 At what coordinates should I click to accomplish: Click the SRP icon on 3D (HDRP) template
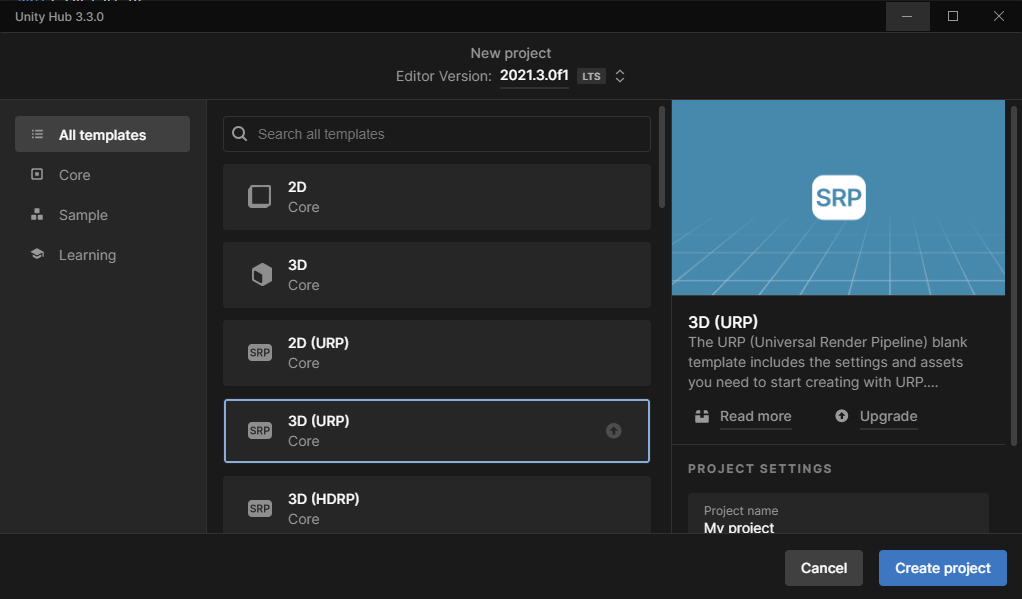(260, 508)
